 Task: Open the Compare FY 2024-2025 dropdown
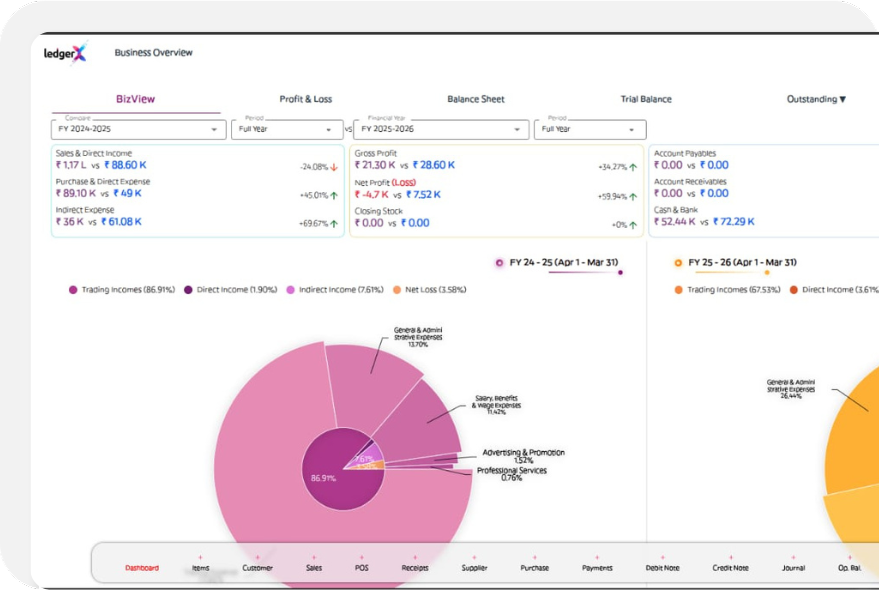click(138, 130)
